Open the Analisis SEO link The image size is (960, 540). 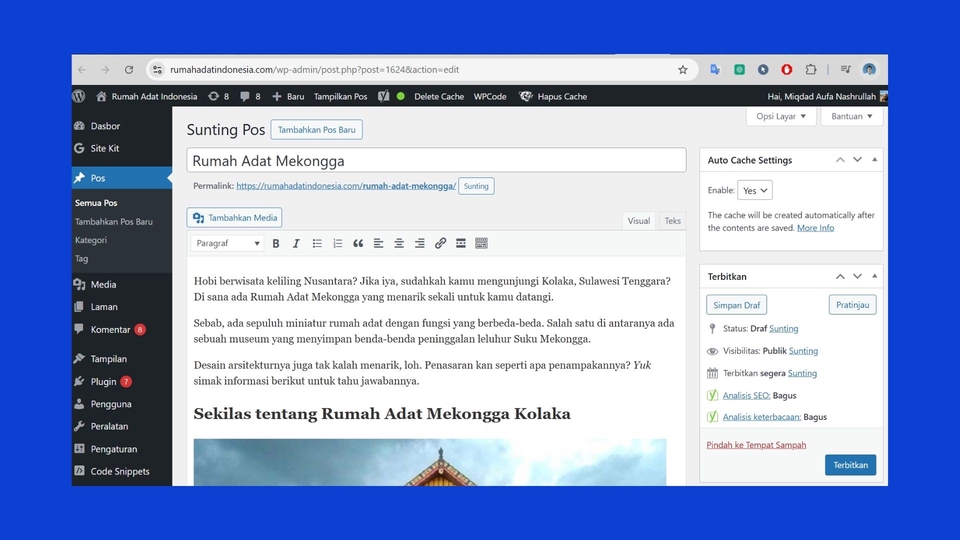(x=746, y=396)
